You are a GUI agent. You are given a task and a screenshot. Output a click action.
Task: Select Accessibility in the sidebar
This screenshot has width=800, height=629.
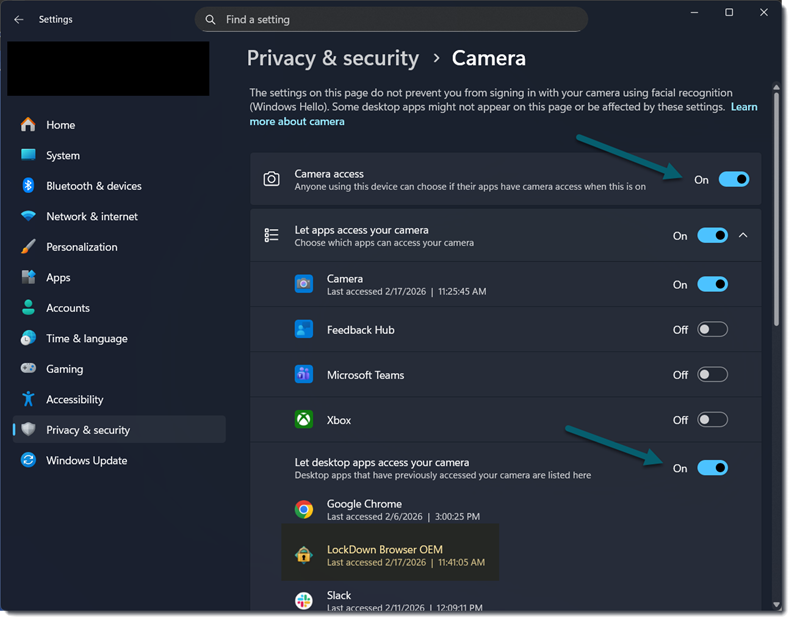coord(74,400)
